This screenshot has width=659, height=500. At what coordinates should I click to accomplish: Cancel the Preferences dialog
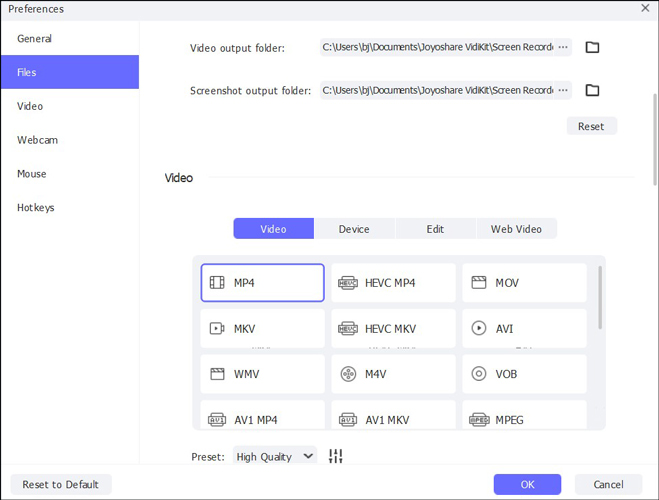[x=609, y=484]
